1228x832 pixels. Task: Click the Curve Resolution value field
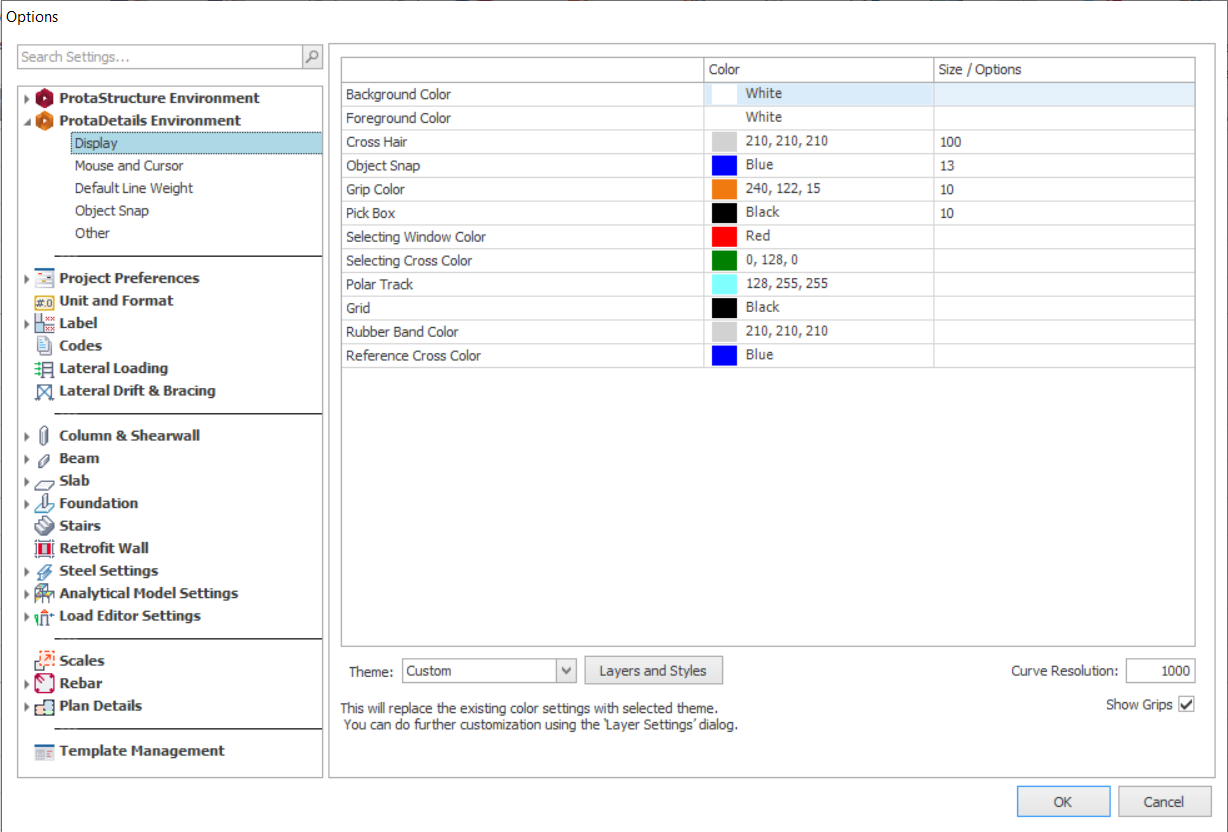(x=1160, y=671)
